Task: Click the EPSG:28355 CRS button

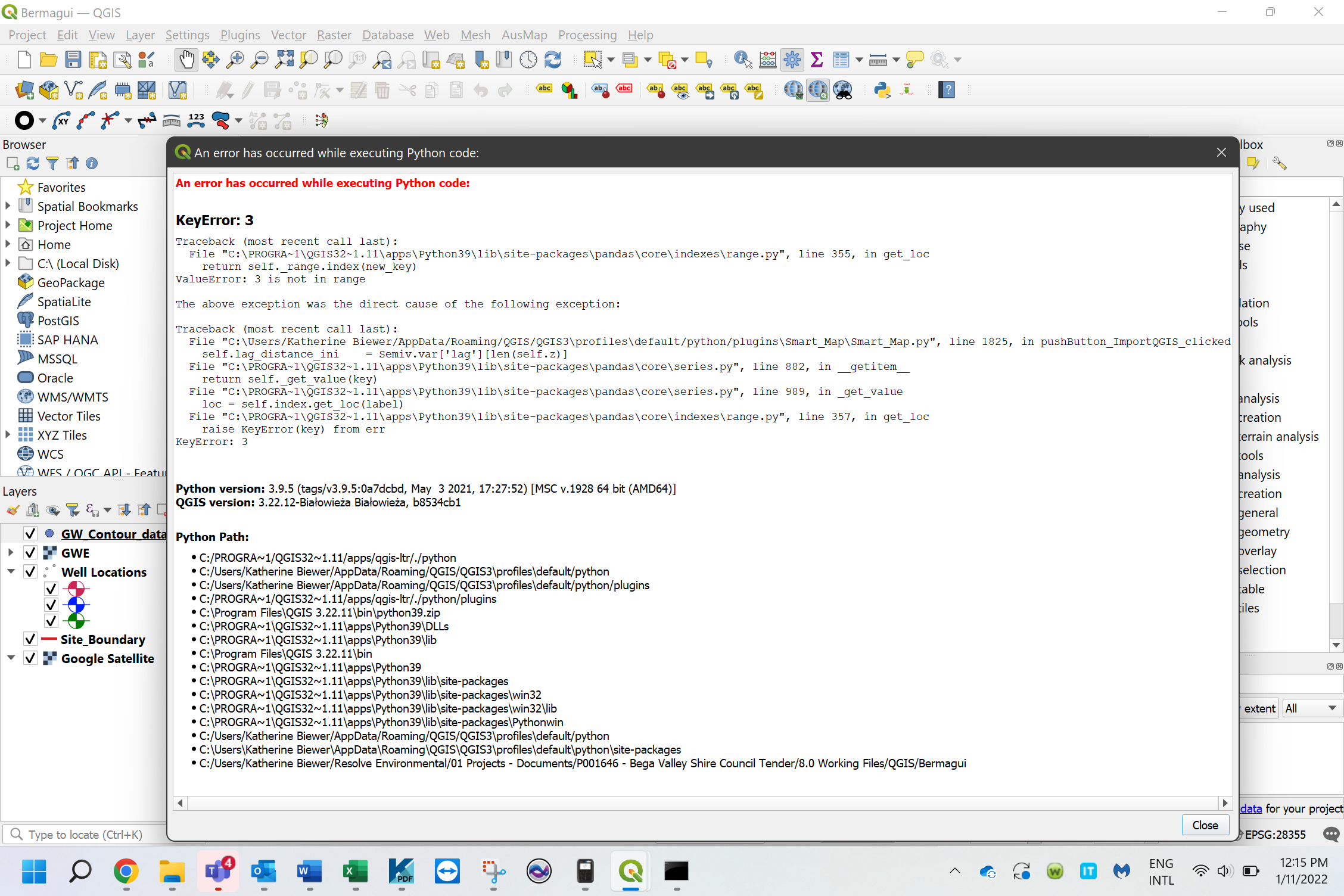Action: [x=1274, y=835]
